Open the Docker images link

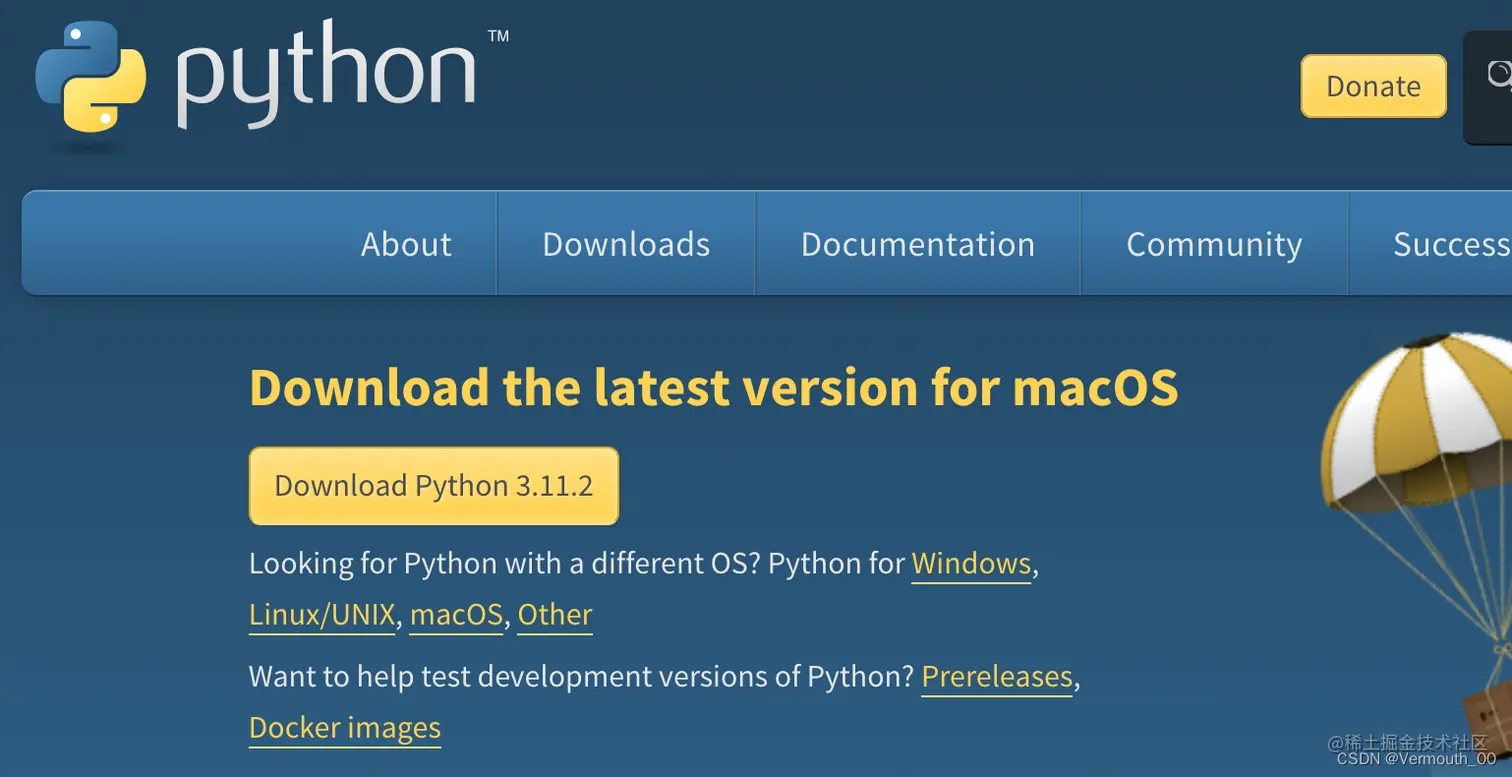[345, 728]
